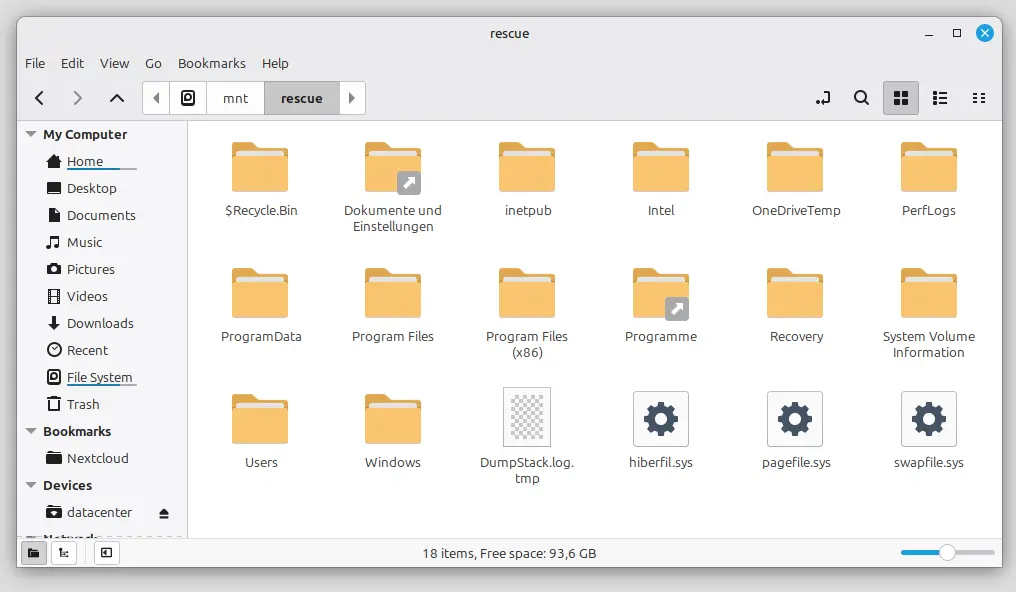Collapse the Bookmarks section
The width and height of the screenshot is (1016, 592).
(x=31, y=432)
